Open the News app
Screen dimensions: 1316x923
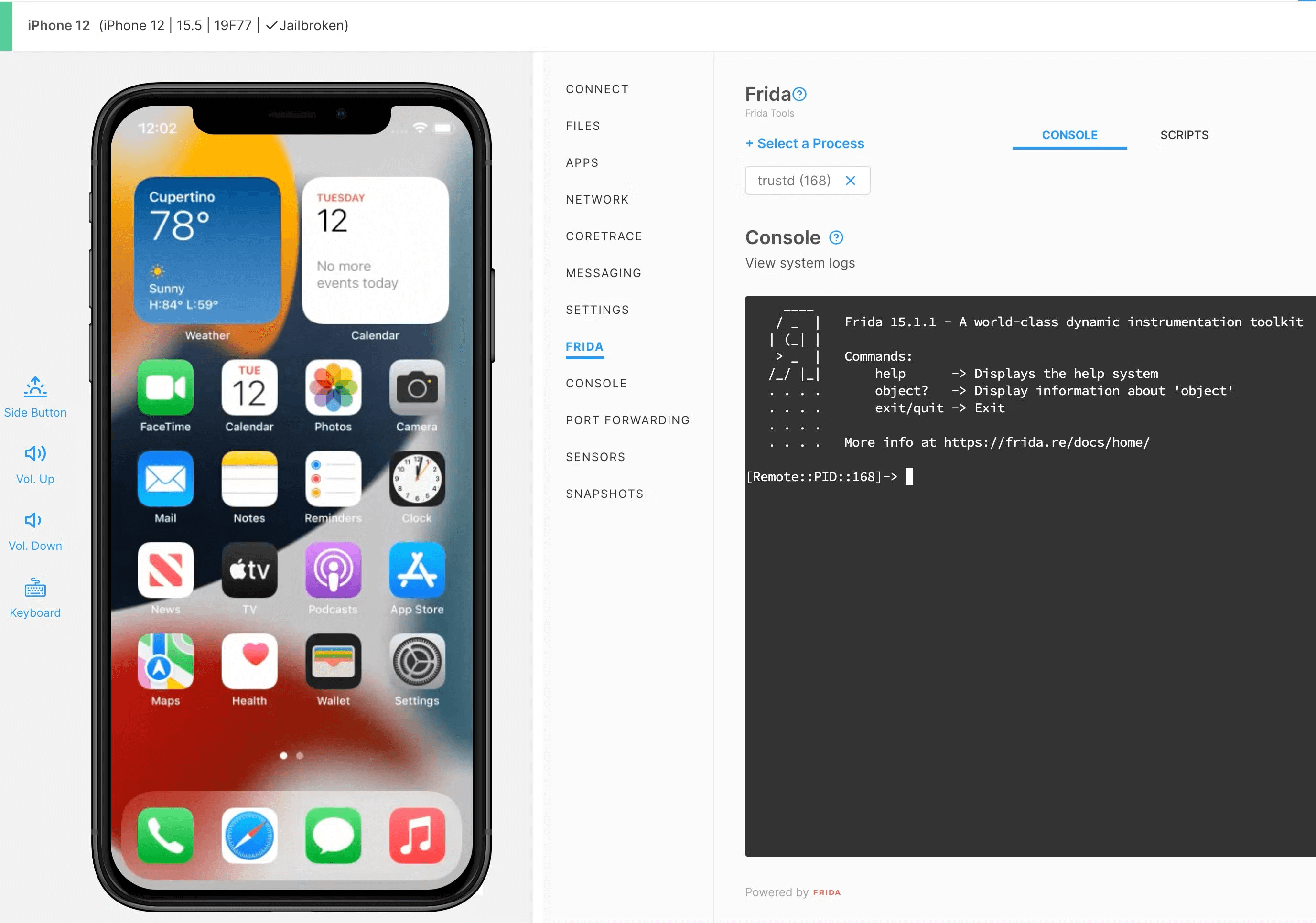165,570
